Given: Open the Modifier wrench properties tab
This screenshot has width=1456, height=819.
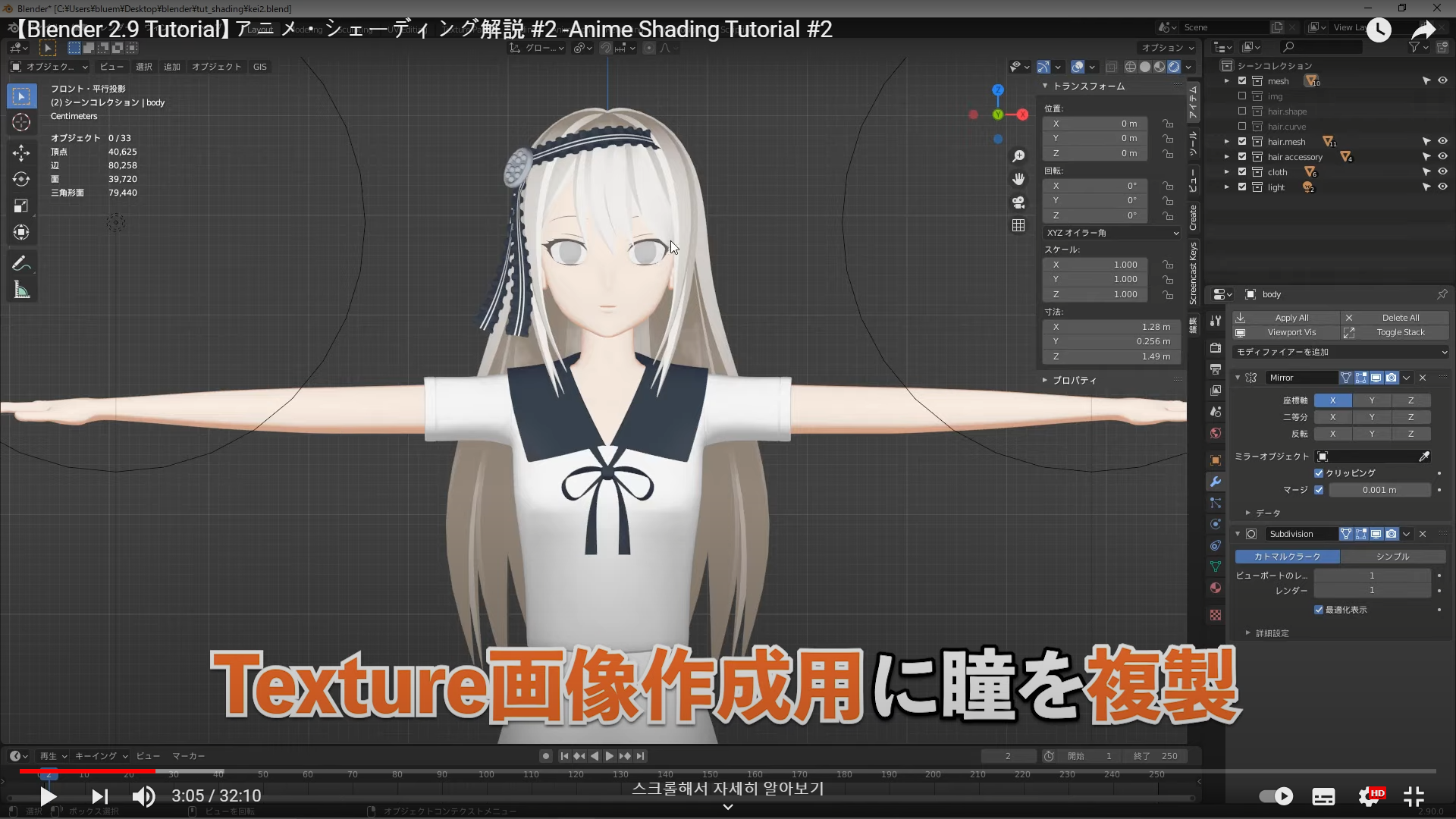Looking at the screenshot, I should (1216, 482).
